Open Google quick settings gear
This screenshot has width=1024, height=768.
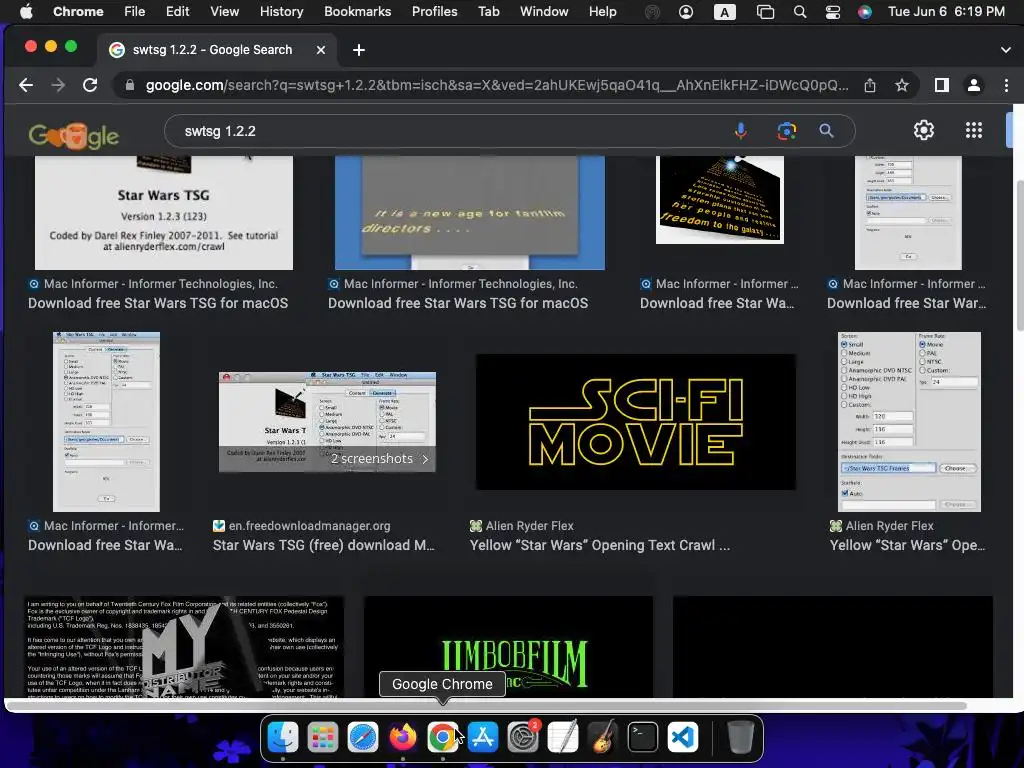(x=923, y=131)
